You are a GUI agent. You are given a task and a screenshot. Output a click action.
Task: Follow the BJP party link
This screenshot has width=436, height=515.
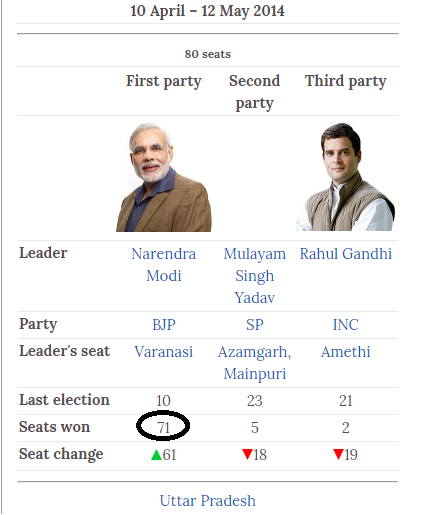(164, 325)
